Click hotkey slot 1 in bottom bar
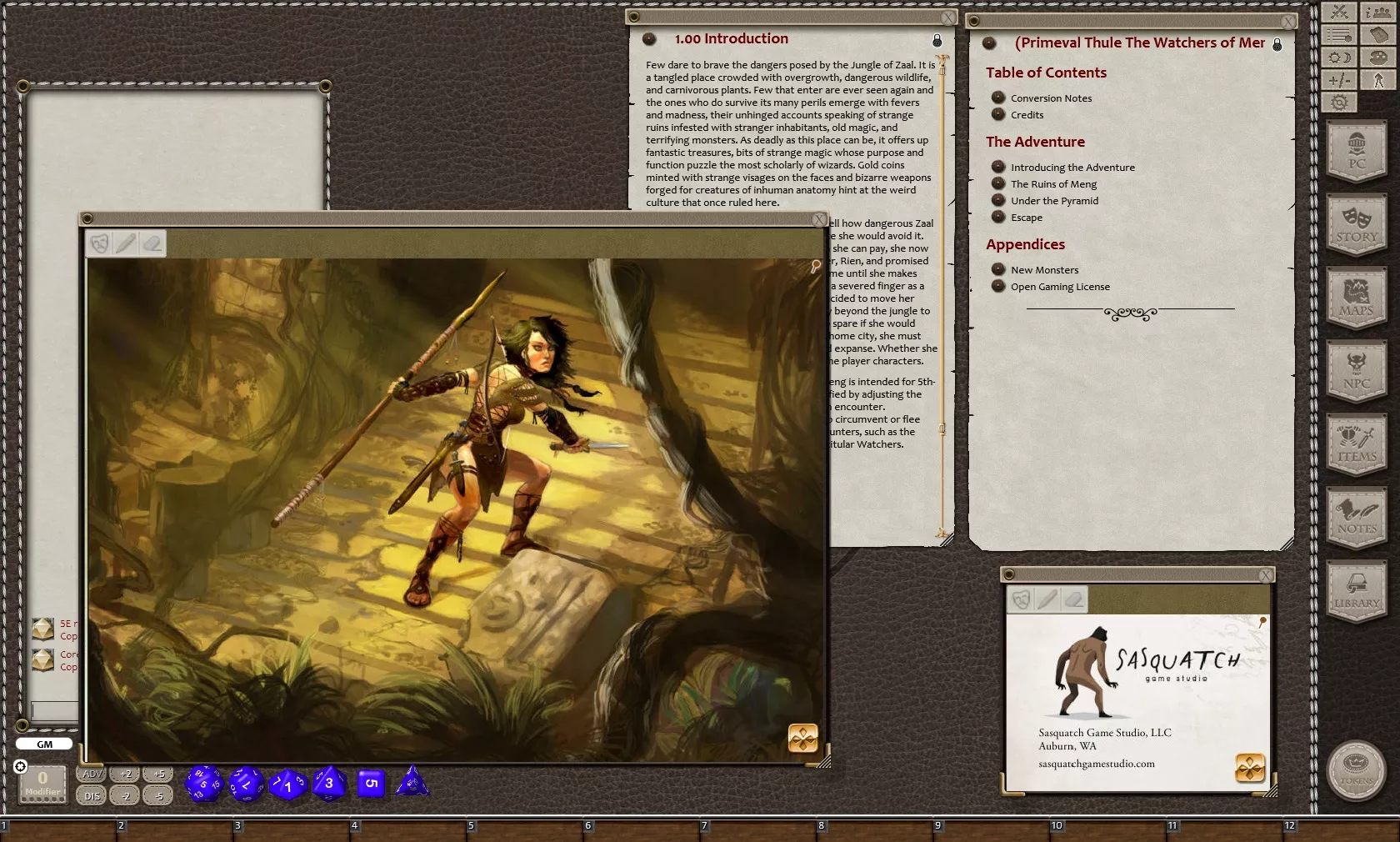Image resolution: width=1400 pixels, height=842 pixels. pyautogui.click(x=58, y=830)
